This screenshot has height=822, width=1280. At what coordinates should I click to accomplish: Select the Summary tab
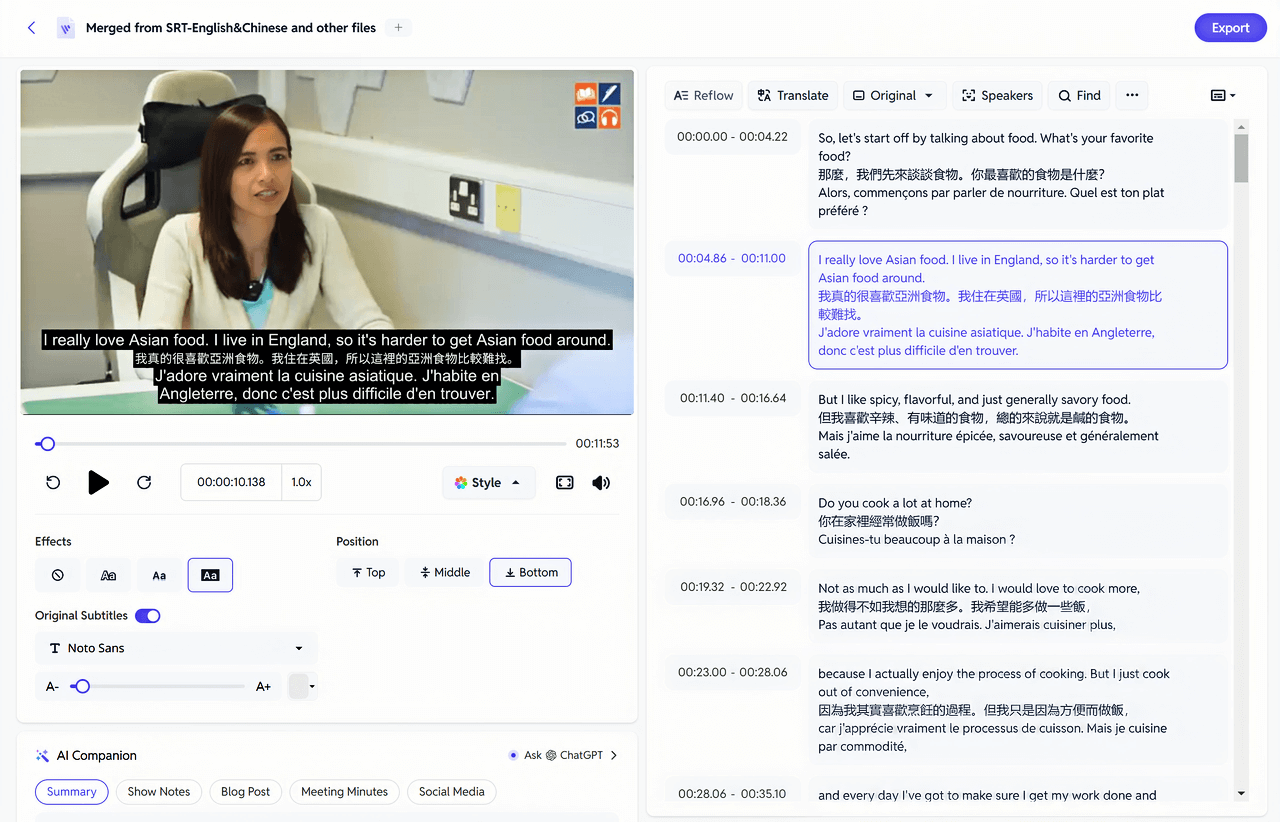(72, 792)
